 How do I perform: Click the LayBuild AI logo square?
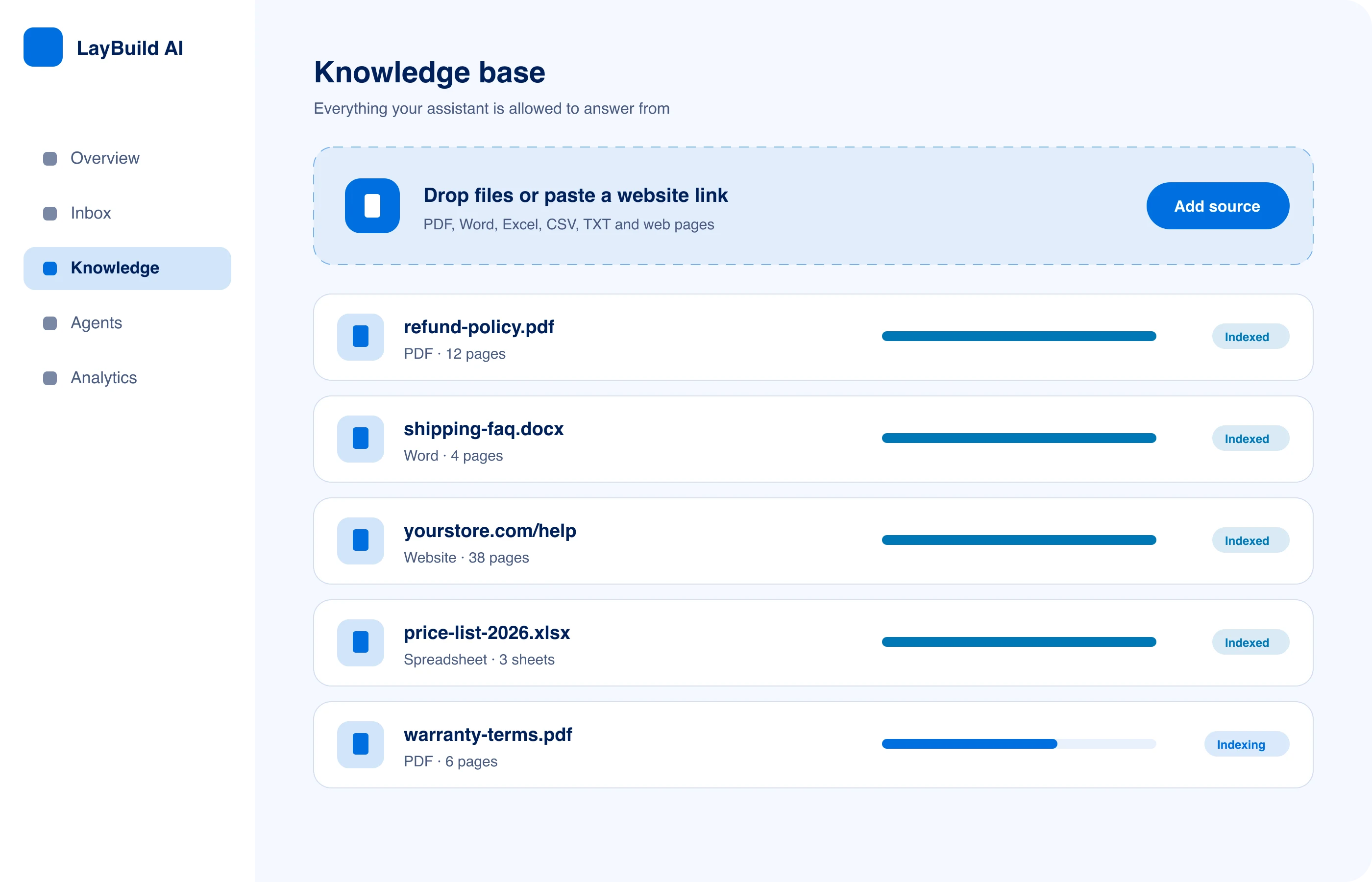click(x=43, y=47)
